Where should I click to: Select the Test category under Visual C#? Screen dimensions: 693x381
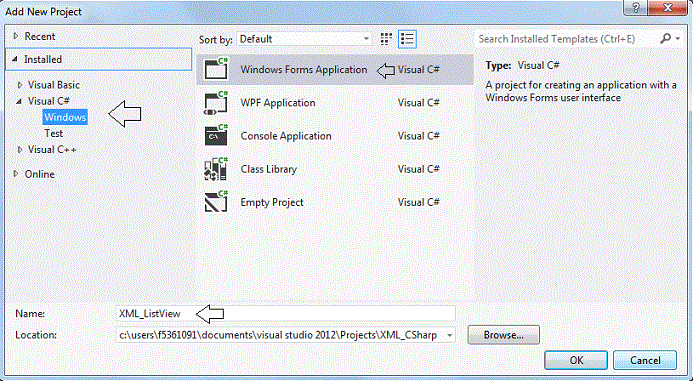click(x=53, y=133)
